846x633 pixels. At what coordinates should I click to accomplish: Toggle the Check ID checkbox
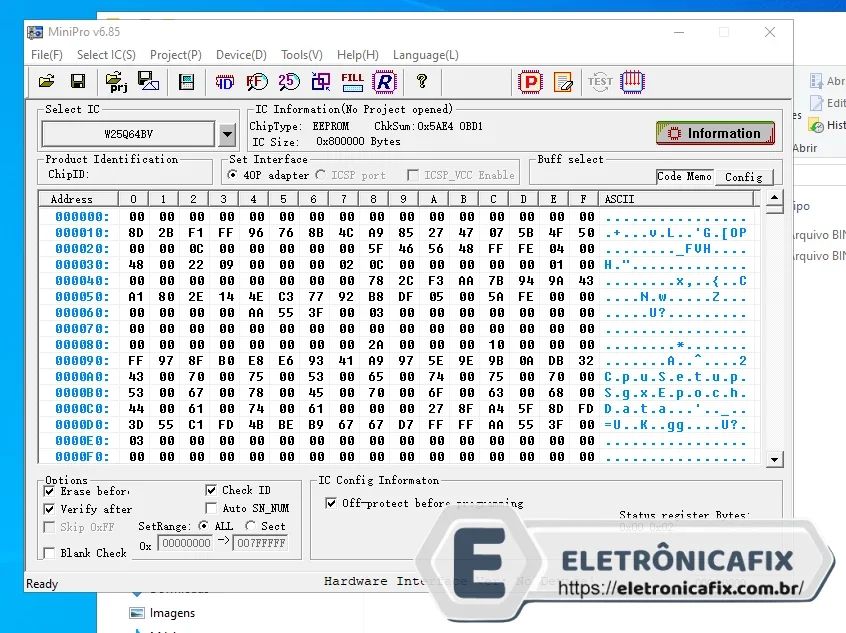[x=211, y=490]
